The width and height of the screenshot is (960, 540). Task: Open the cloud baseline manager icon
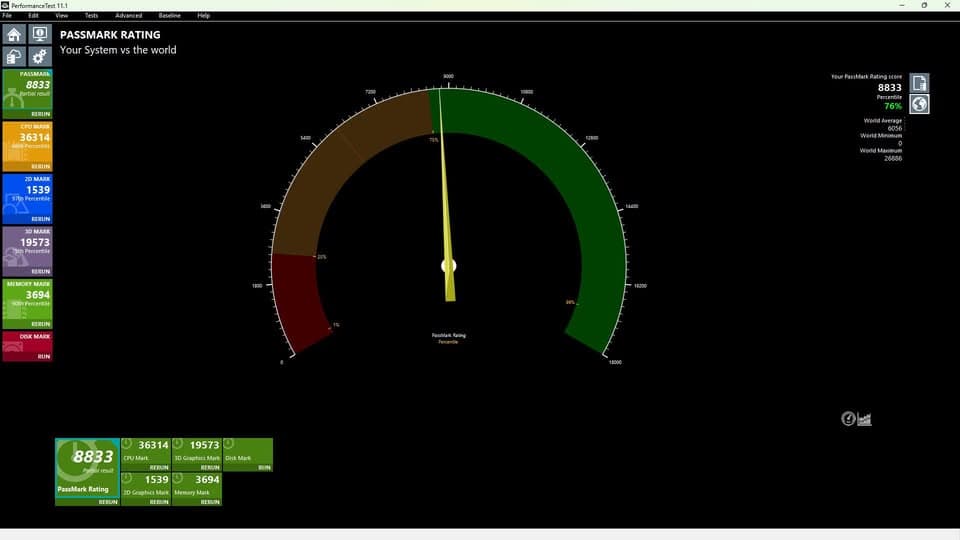[14, 57]
